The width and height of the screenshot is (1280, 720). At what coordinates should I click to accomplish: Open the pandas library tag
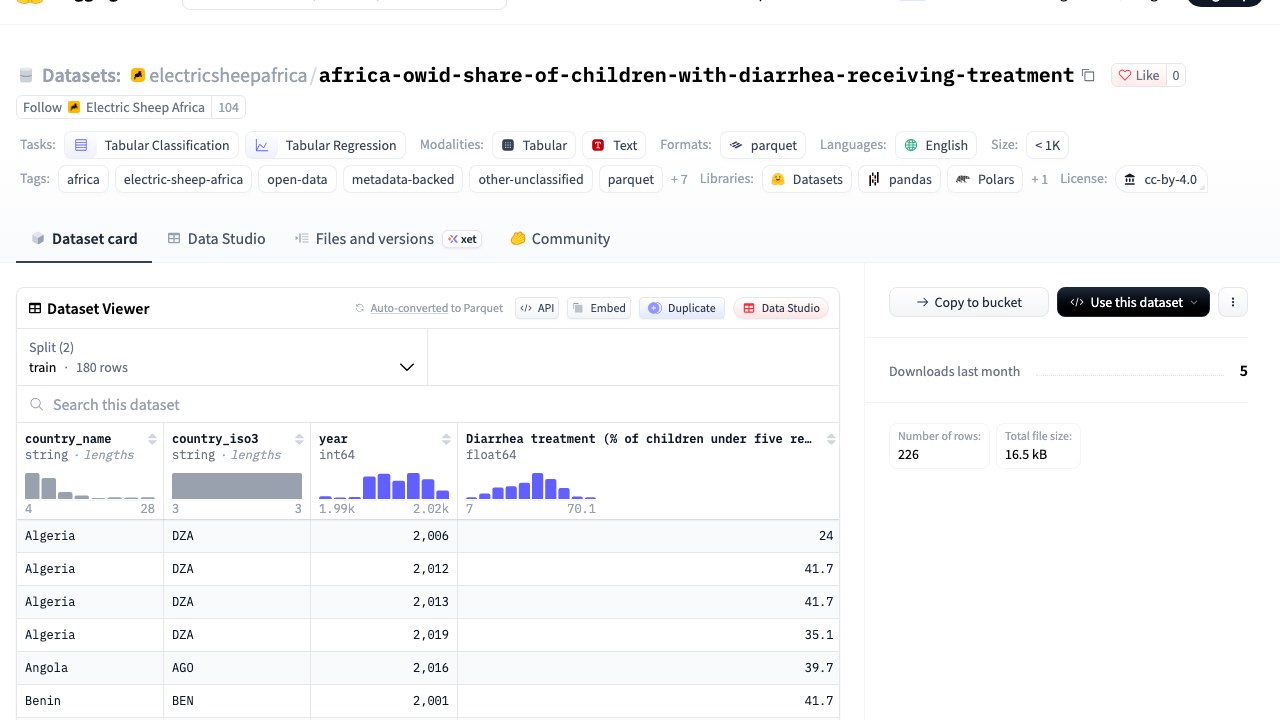(900, 179)
